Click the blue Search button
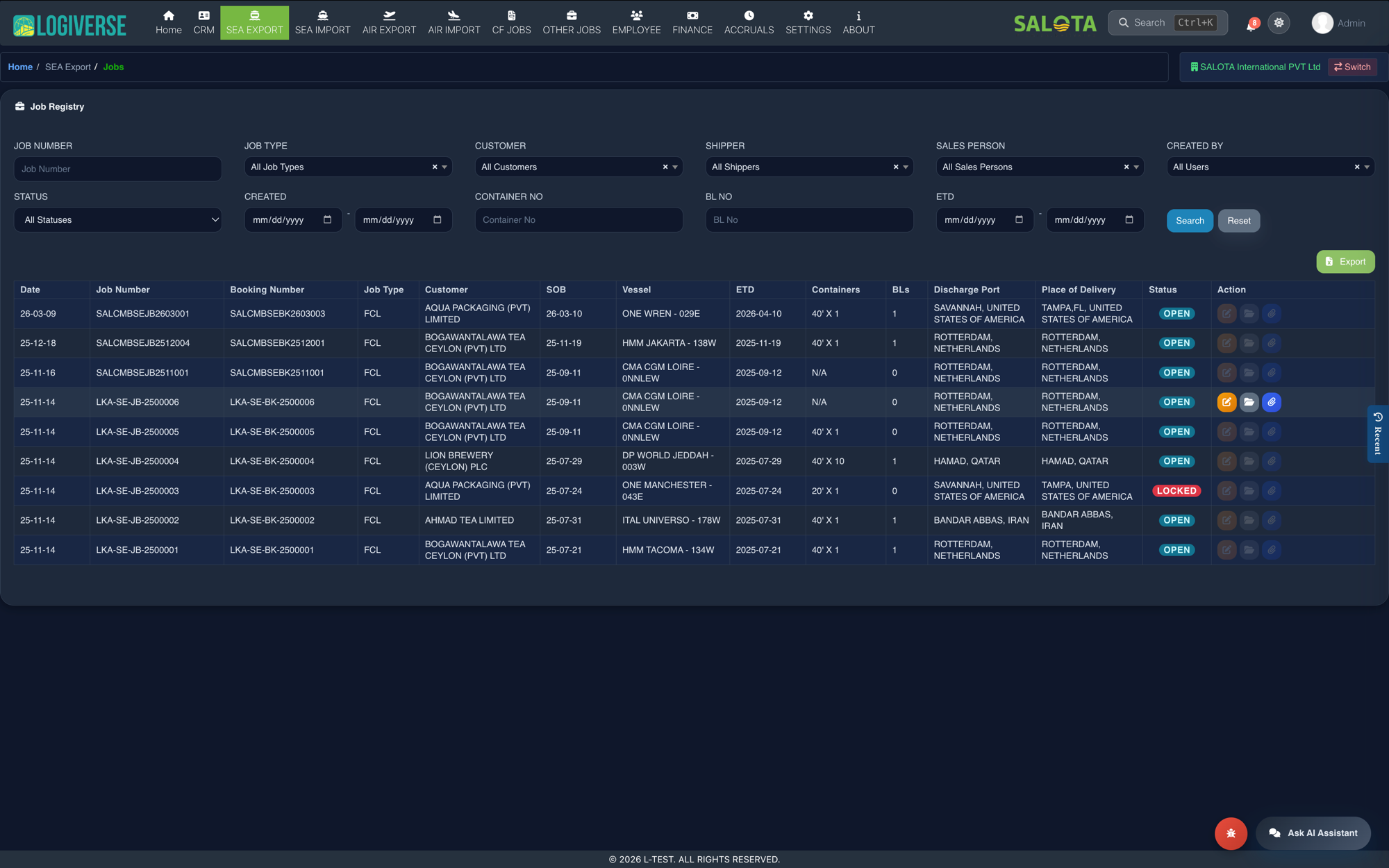 click(1190, 221)
